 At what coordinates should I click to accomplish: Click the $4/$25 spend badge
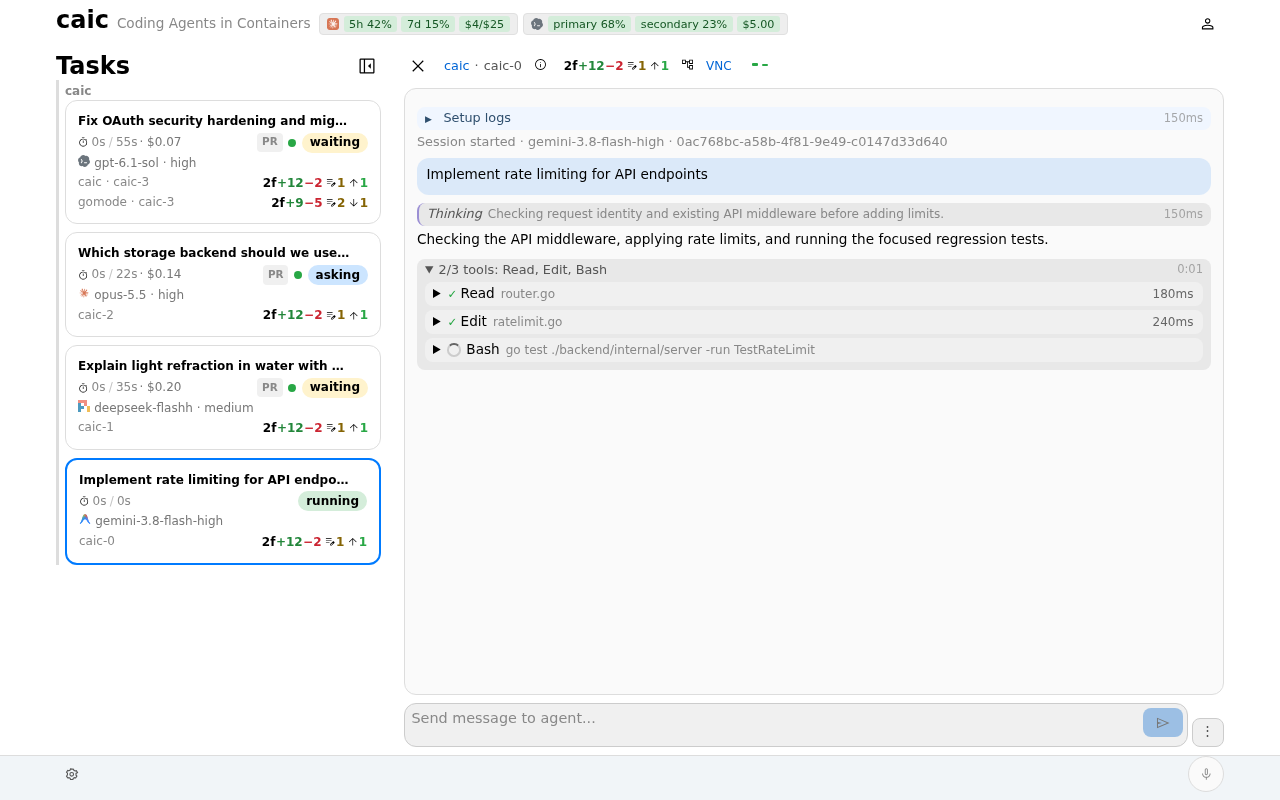(484, 24)
